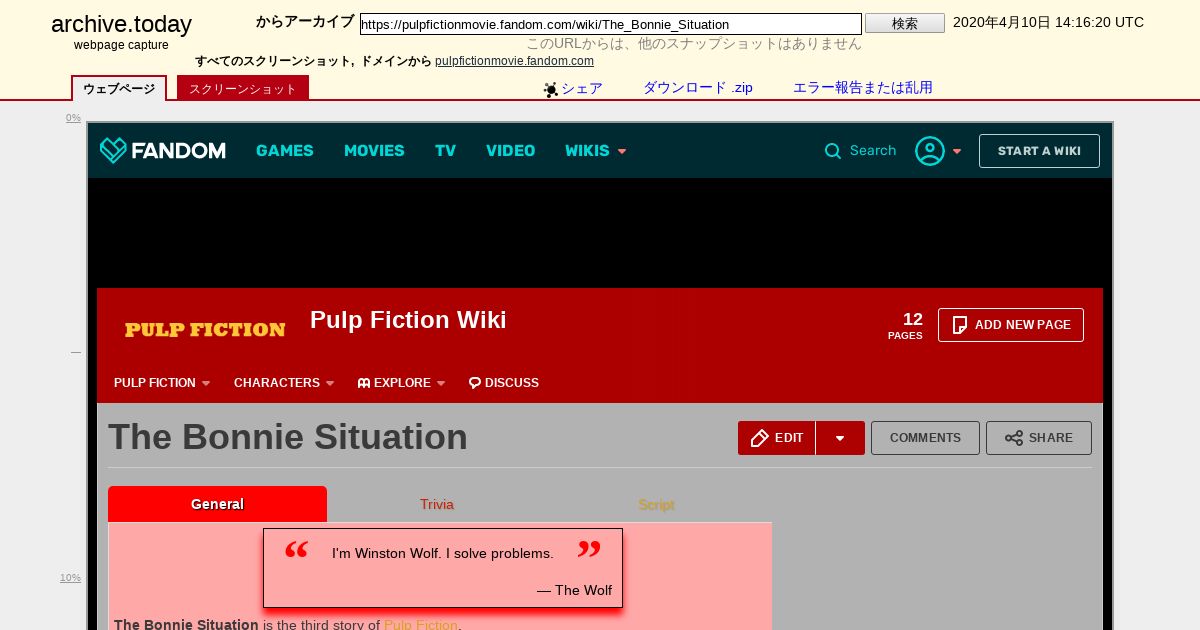Screen dimensions: 1200x630
Task: Click the 10% page position marker
Action: [70, 578]
